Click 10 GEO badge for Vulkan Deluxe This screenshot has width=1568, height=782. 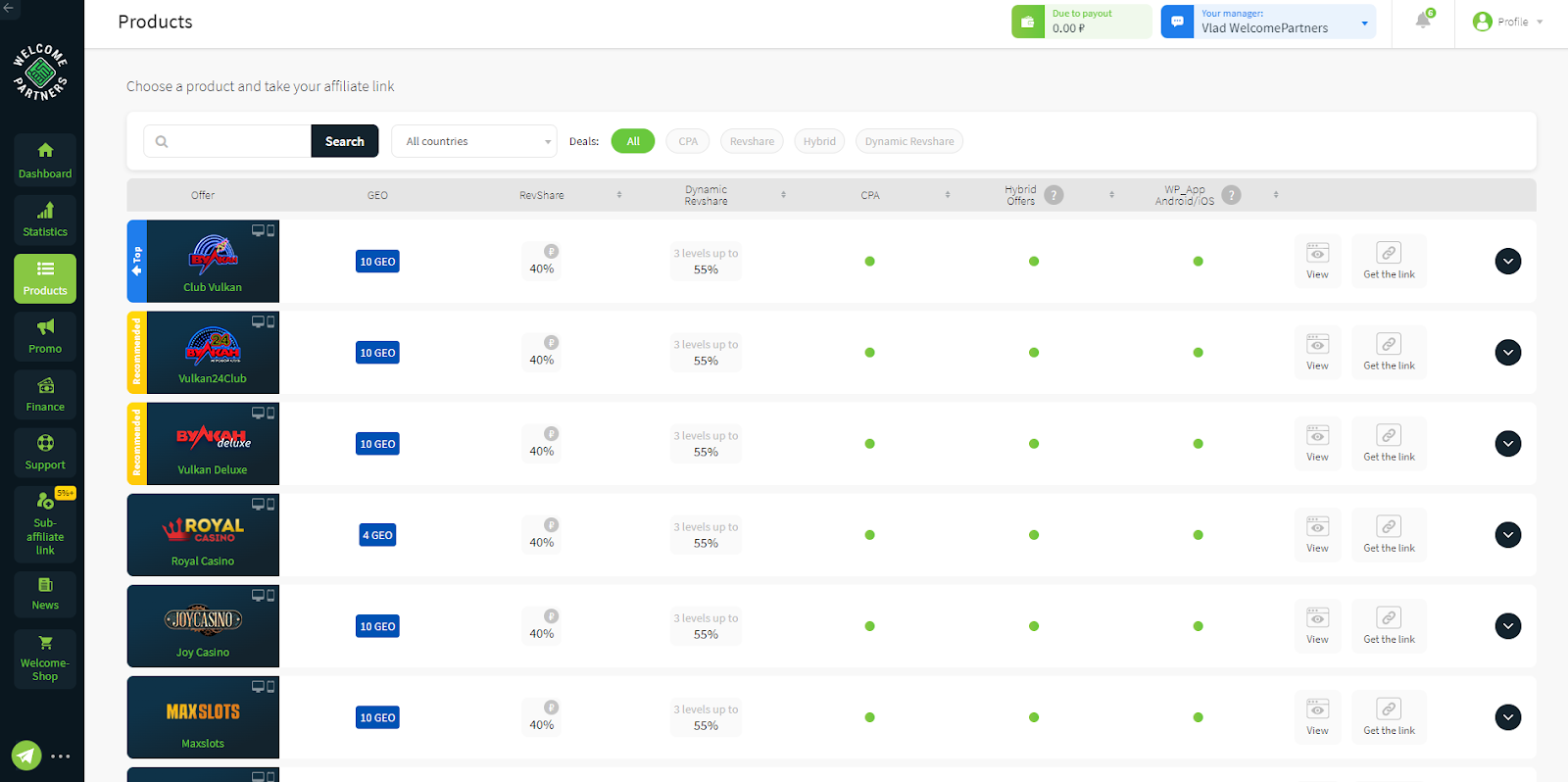[377, 444]
